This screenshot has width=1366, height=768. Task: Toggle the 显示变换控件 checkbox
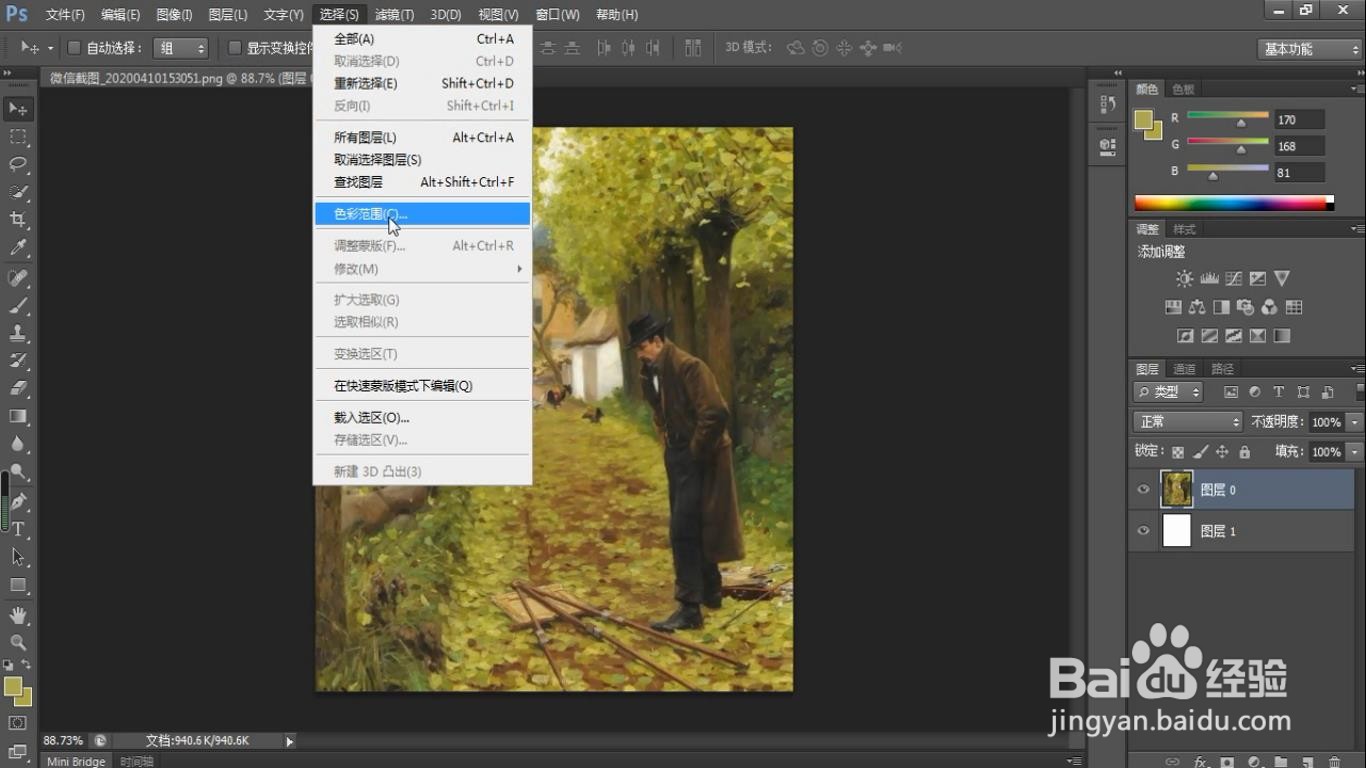pos(235,47)
